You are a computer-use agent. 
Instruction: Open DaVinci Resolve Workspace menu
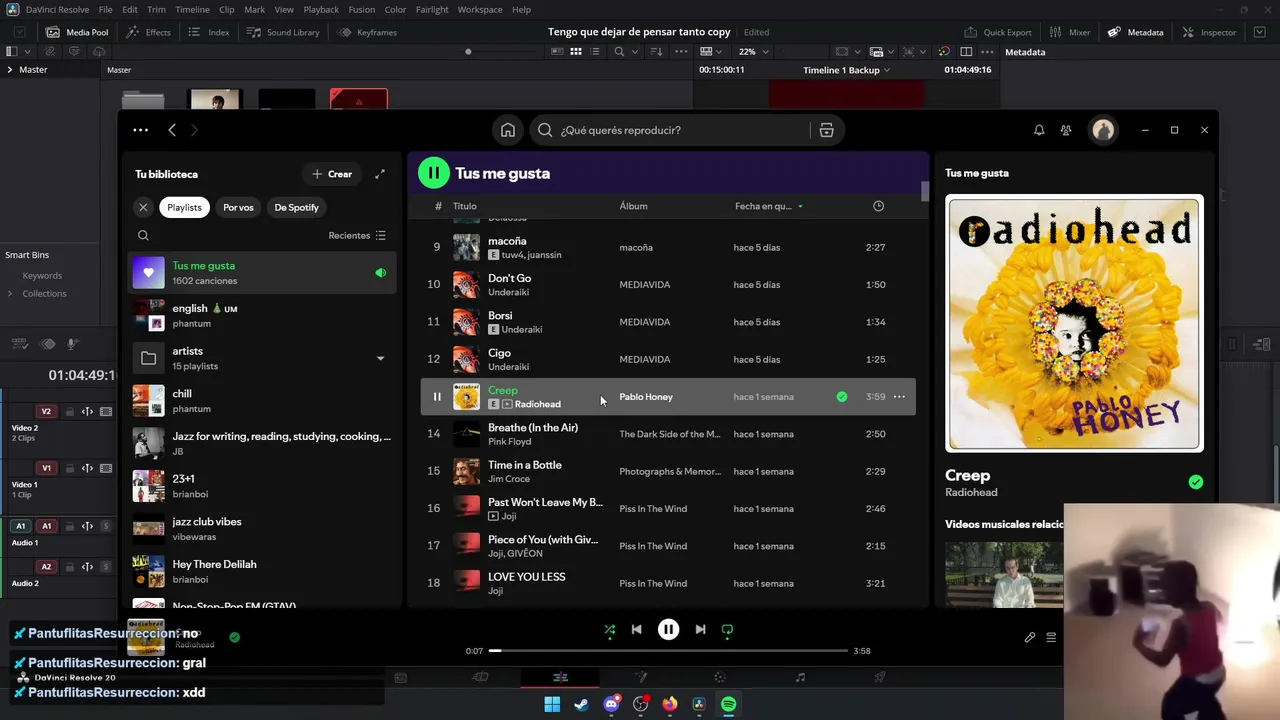pyautogui.click(x=480, y=10)
